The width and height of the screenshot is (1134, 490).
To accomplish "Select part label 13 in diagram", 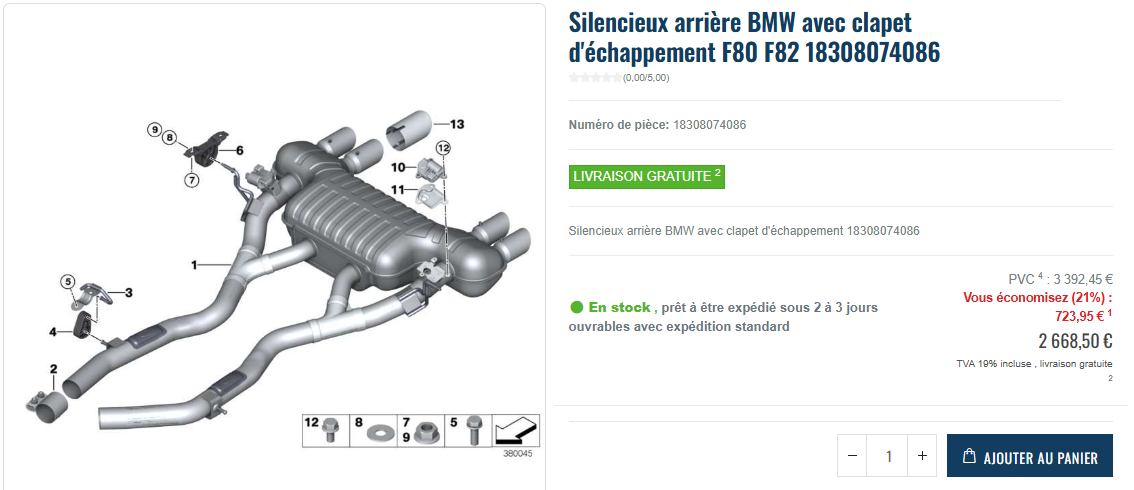I will coord(456,124).
